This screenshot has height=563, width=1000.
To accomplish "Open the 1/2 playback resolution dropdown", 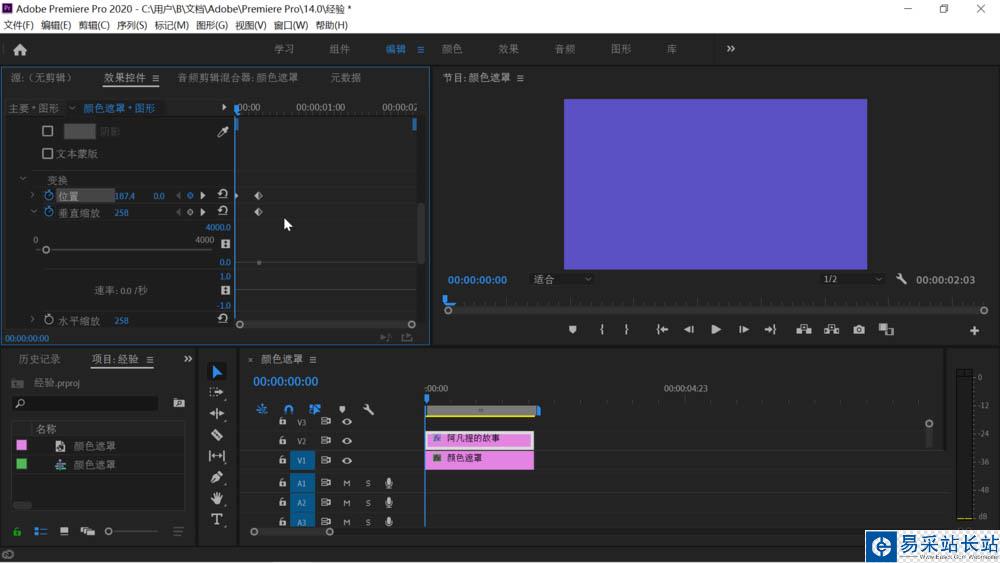I will click(852, 279).
